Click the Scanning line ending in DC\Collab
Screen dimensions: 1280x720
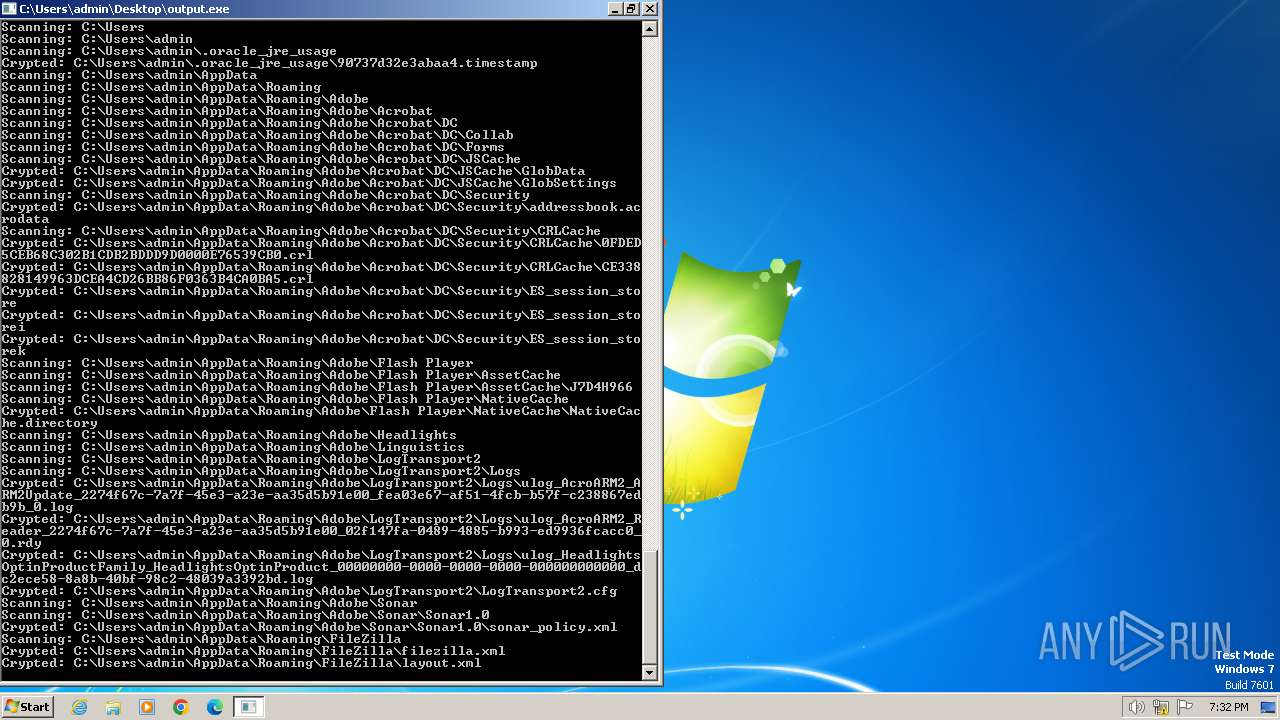[257, 135]
